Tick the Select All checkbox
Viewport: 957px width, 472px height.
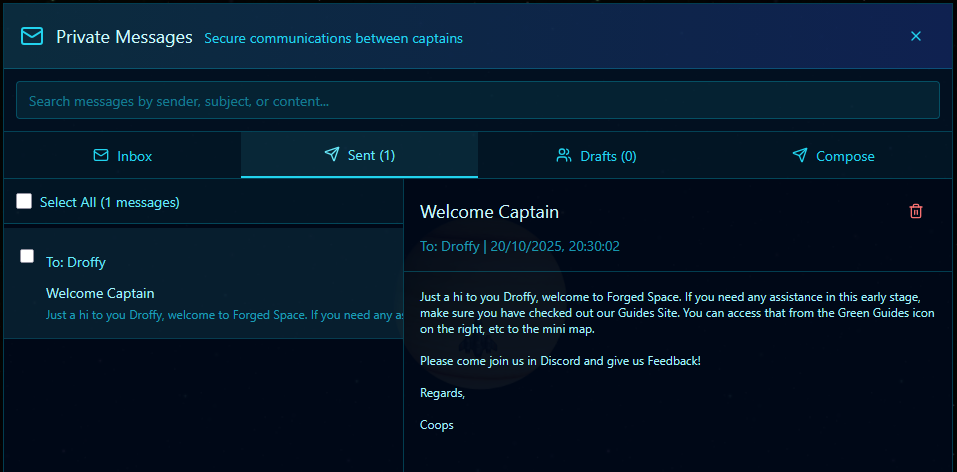(x=24, y=202)
